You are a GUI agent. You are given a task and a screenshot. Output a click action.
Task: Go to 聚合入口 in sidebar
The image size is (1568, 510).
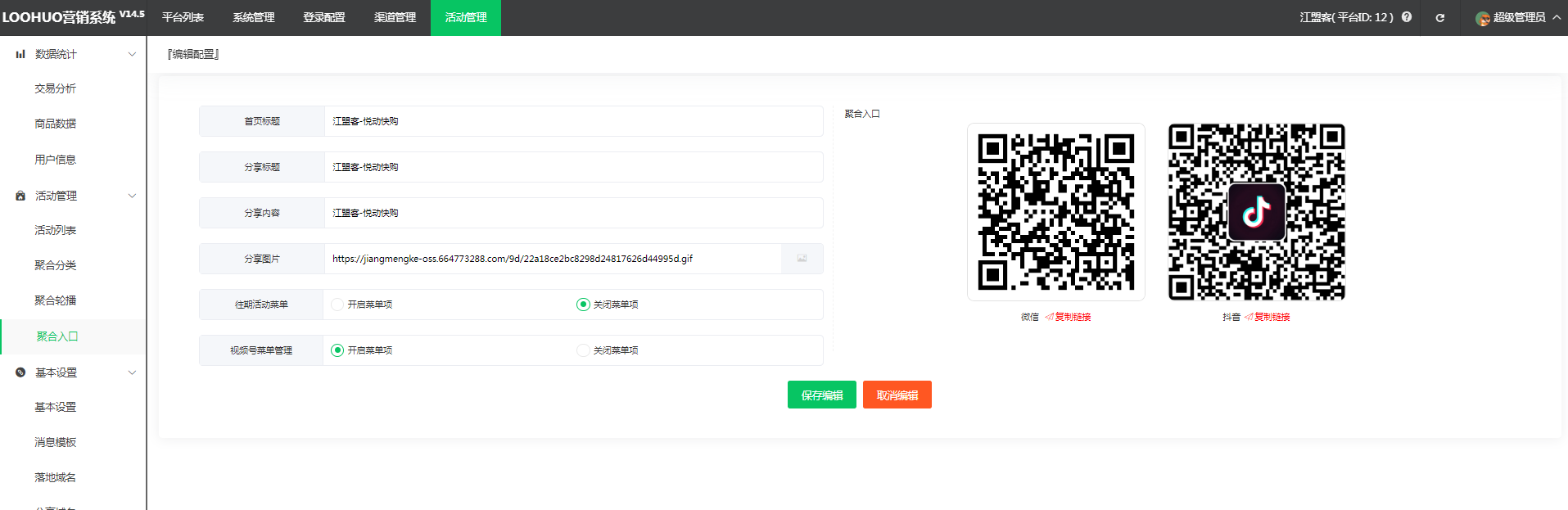pyautogui.click(x=57, y=336)
